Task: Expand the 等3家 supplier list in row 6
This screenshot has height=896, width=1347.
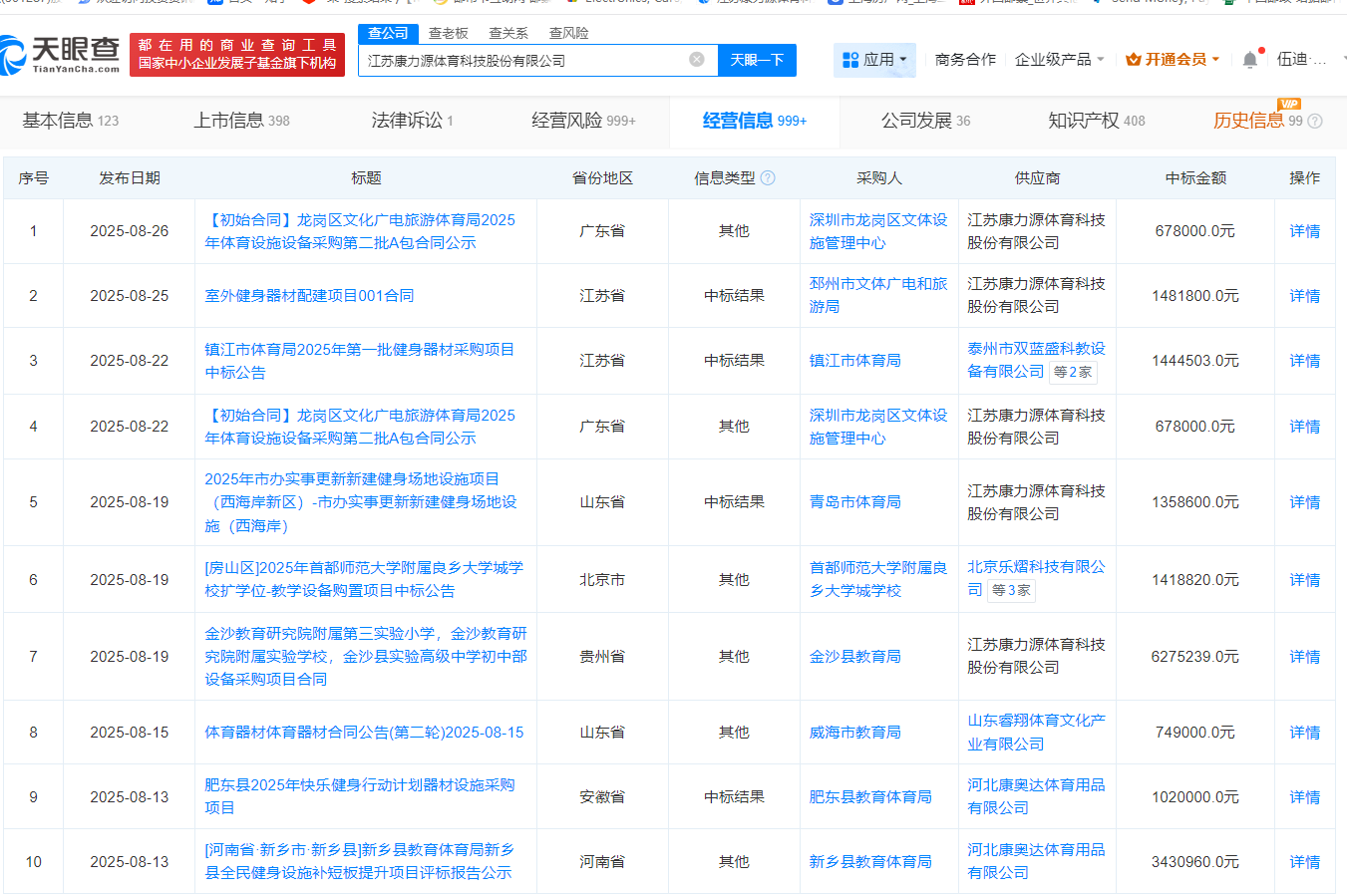Action: pyautogui.click(x=1011, y=590)
